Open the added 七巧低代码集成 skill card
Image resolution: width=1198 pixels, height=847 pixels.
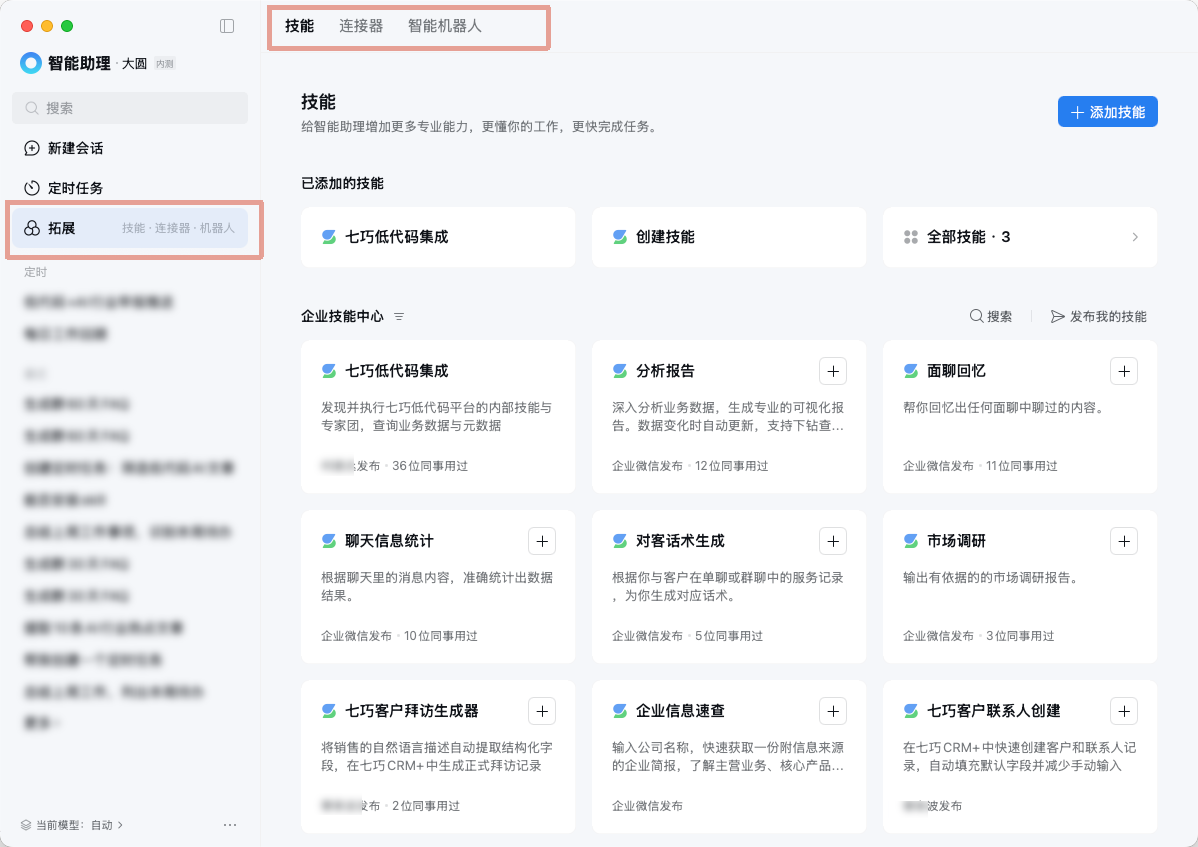click(x=438, y=238)
